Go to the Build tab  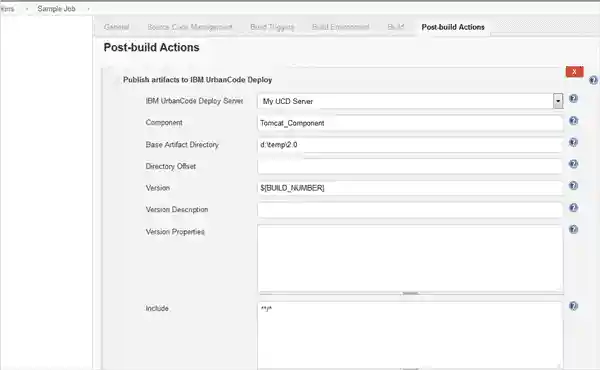click(x=396, y=27)
